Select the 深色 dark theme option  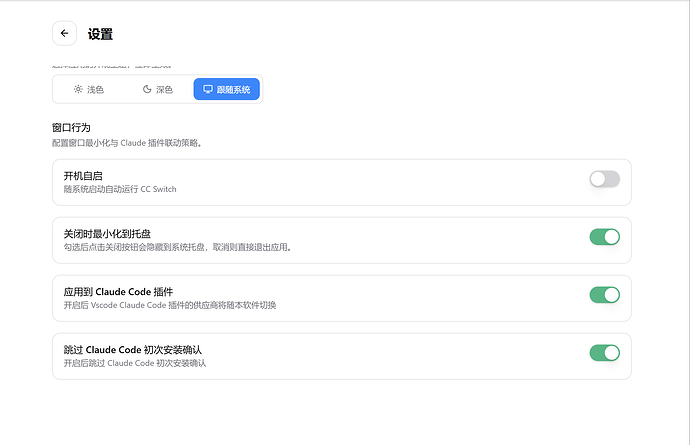tap(158, 89)
